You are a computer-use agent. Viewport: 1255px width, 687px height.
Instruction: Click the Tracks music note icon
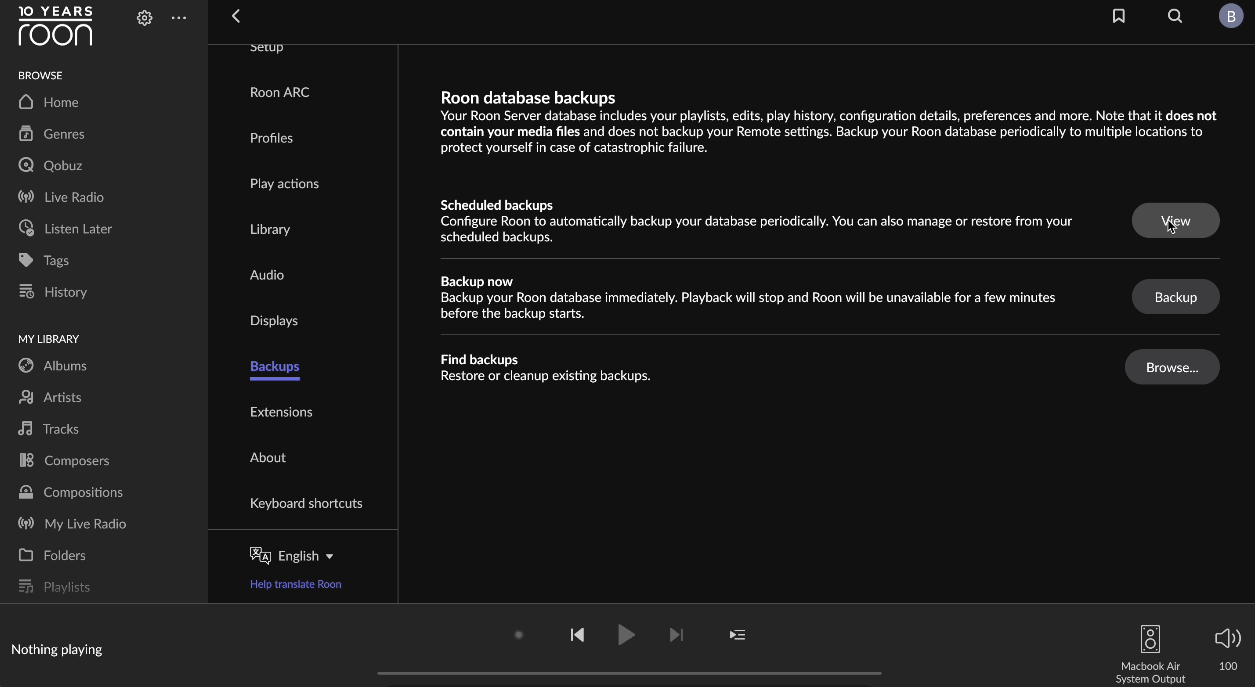tap(26, 428)
